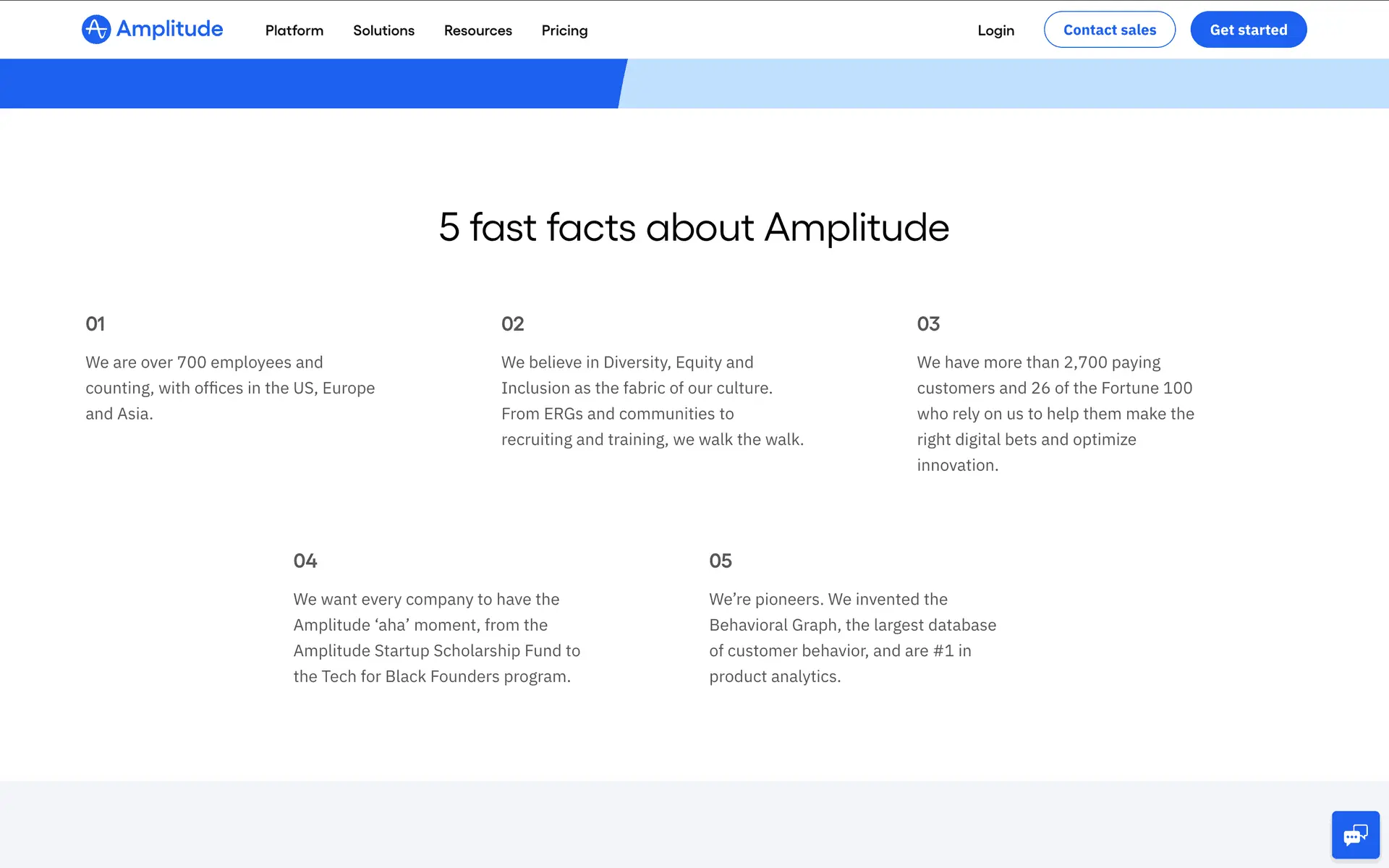Click the Amplitude logo icon
This screenshot has height=868, width=1389.
[95, 30]
